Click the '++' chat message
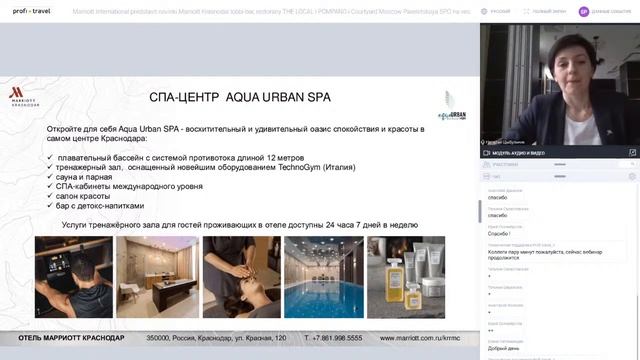The width and height of the screenshot is (640, 360). click(x=491, y=330)
